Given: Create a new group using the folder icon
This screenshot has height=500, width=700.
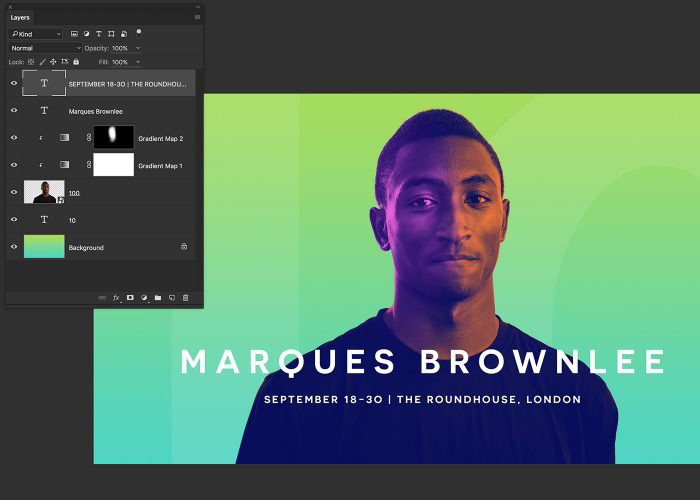Looking at the screenshot, I should click(x=158, y=298).
